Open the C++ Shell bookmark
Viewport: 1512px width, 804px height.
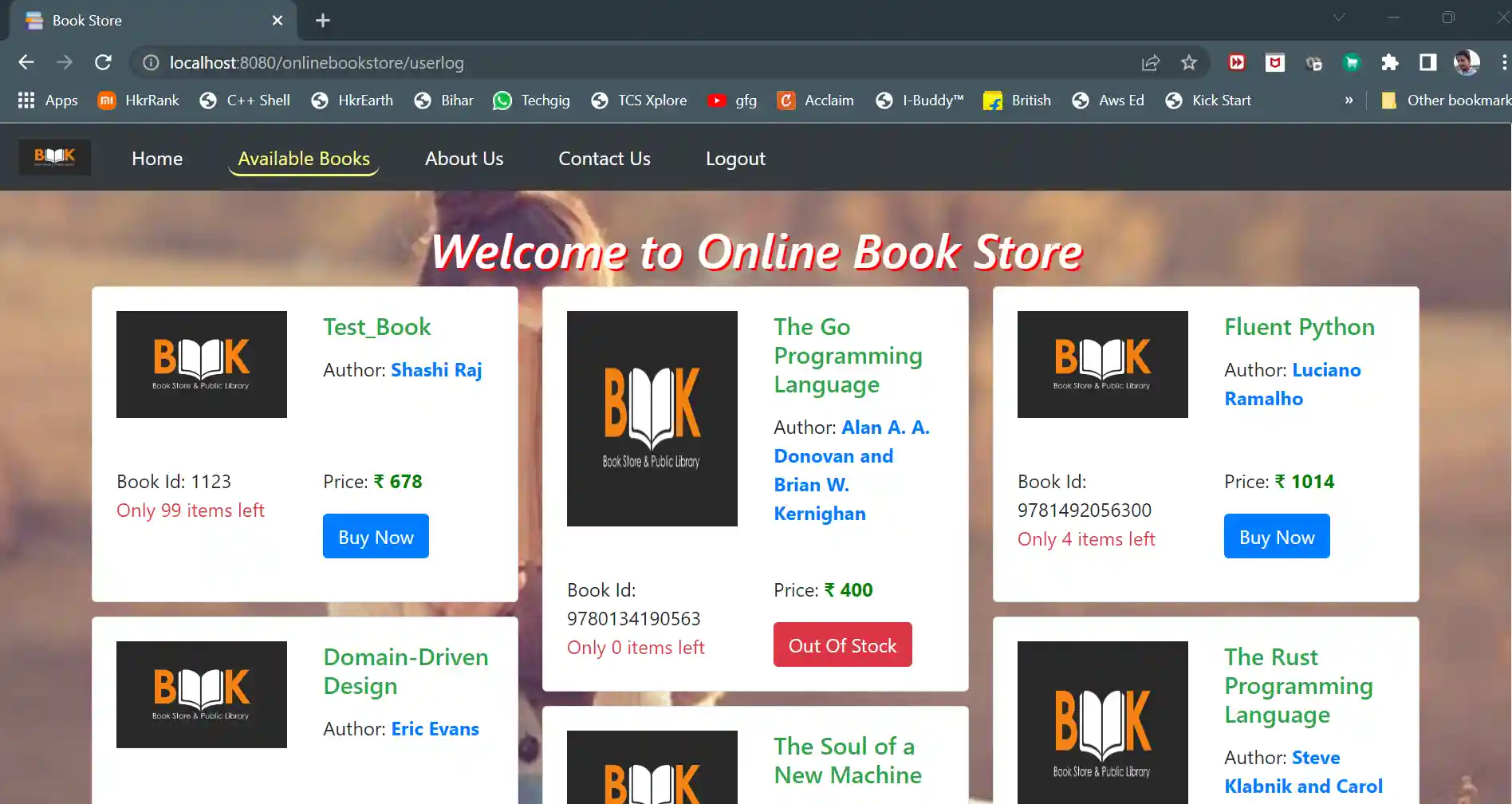pos(245,100)
